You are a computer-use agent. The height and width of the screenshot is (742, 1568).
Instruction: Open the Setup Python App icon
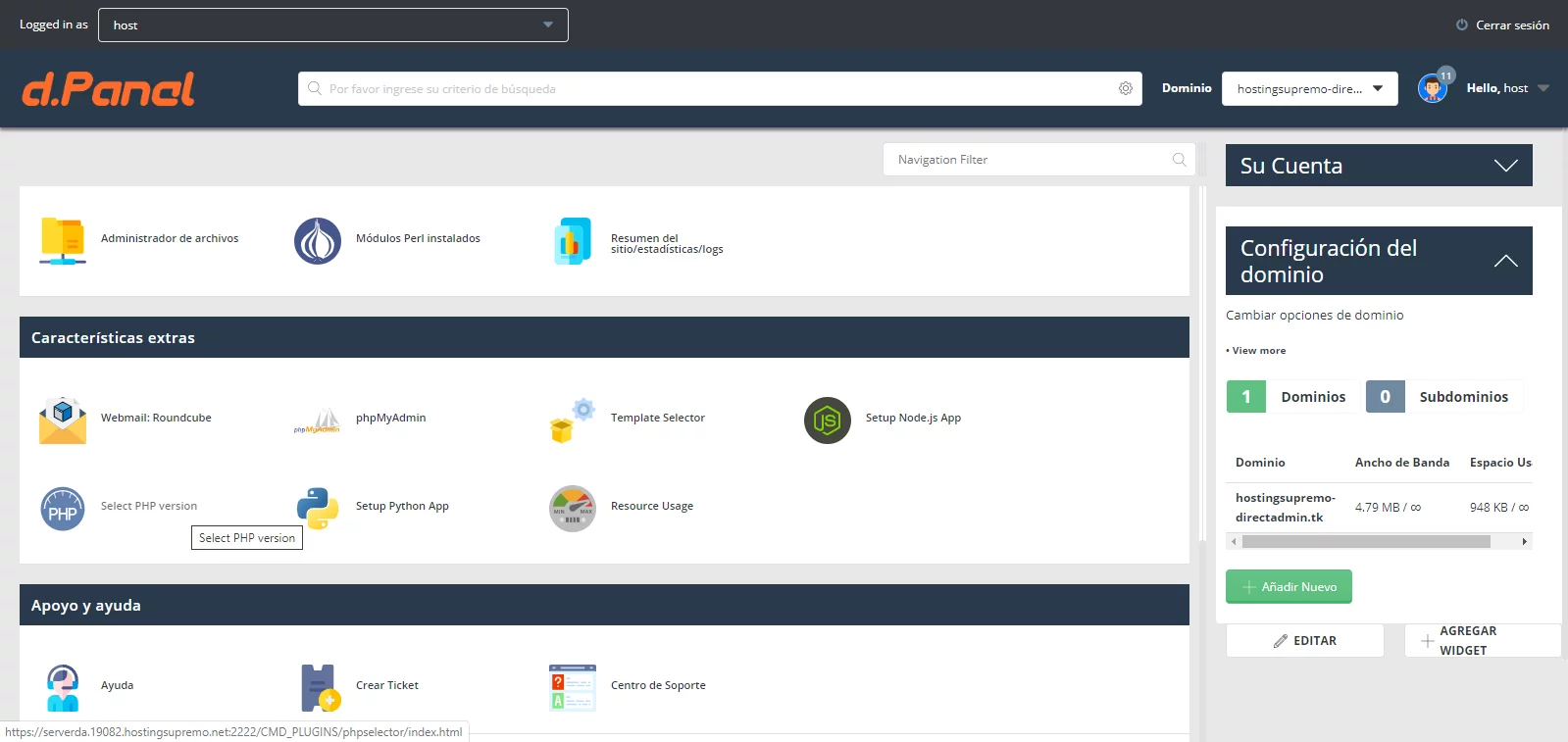318,509
